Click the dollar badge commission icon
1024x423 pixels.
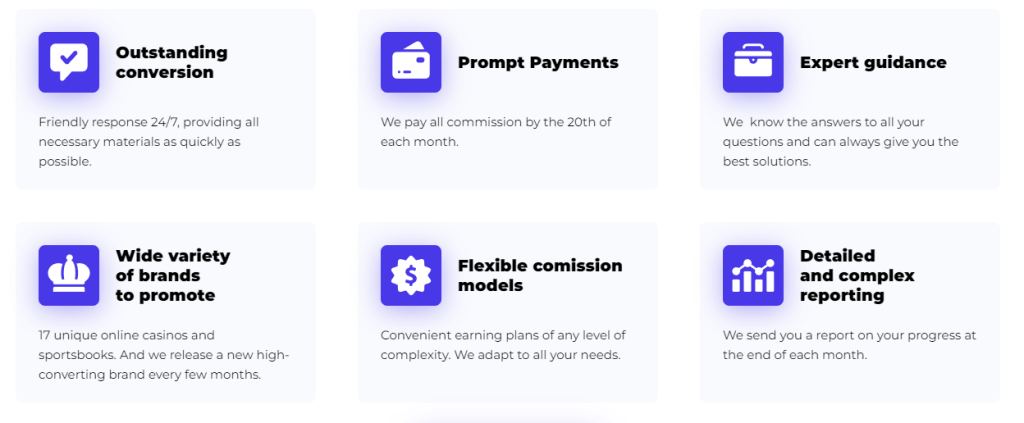pos(411,275)
